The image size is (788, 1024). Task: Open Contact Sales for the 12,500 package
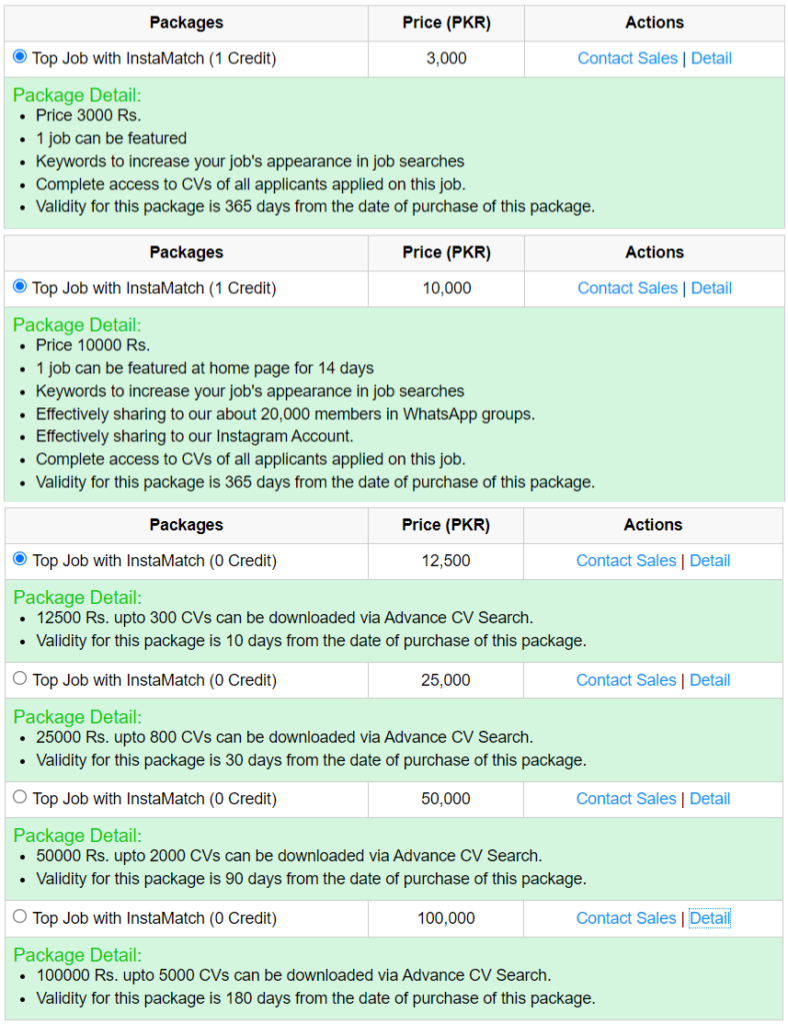[x=626, y=560]
